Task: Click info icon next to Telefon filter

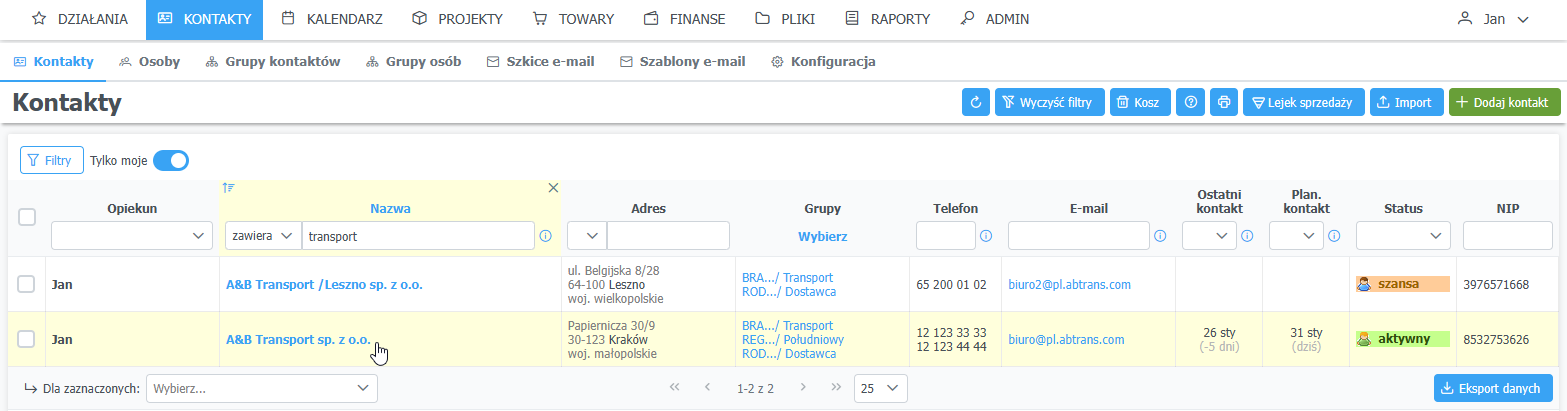Action: [986, 236]
